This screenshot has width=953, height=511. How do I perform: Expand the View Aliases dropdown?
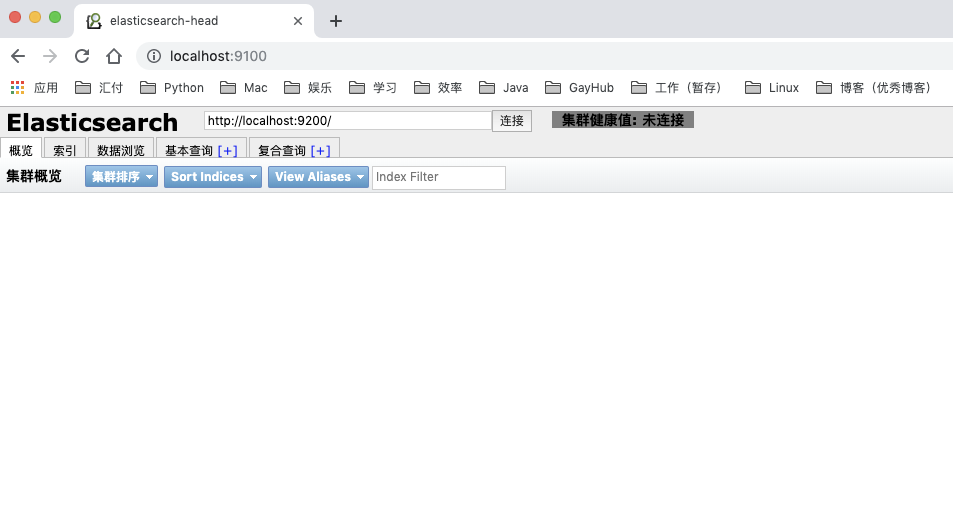tap(318, 177)
